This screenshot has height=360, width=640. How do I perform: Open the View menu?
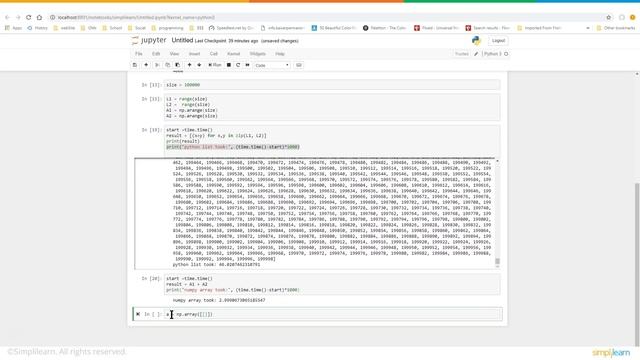pyautogui.click(x=174, y=53)
